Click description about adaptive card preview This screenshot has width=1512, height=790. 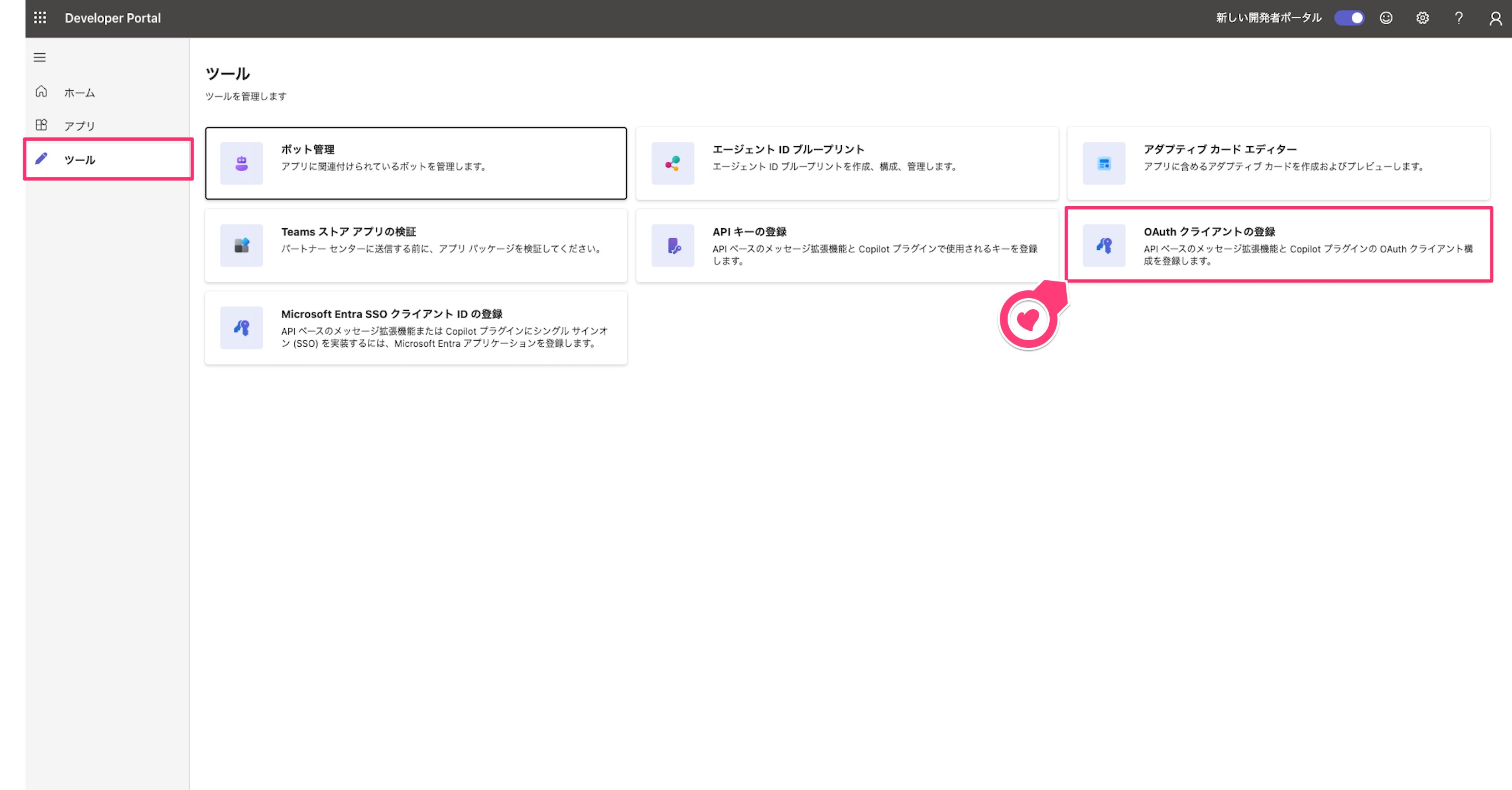click(x=1285, y=167)
